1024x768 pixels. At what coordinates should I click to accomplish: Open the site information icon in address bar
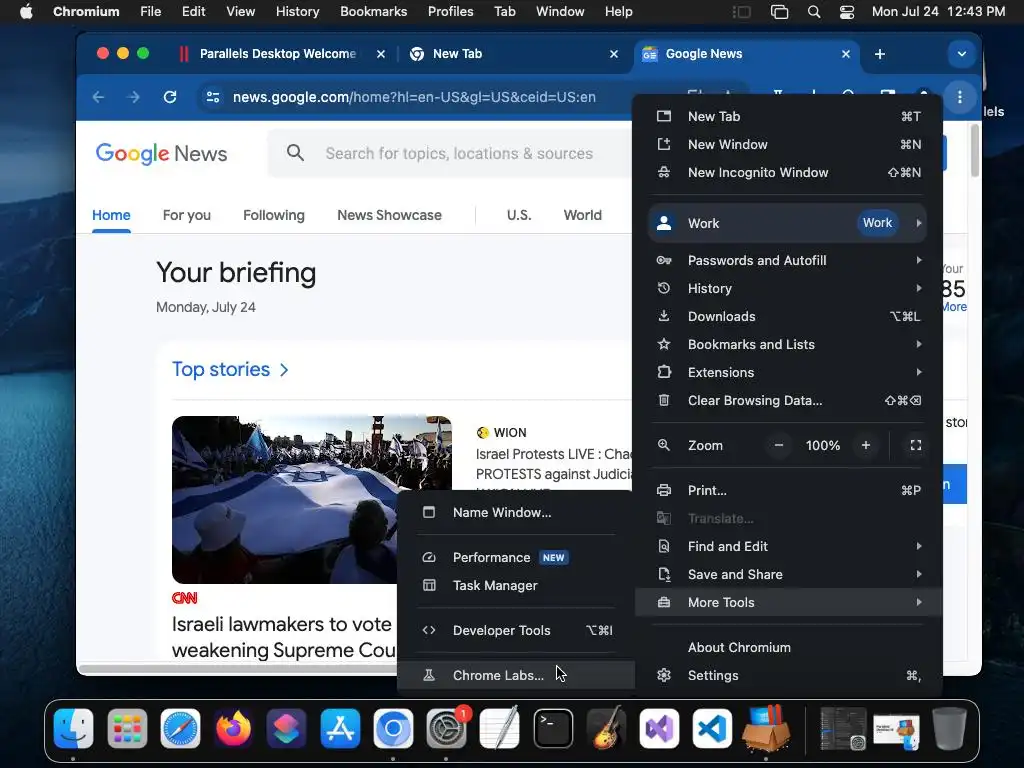coord(213,97)
